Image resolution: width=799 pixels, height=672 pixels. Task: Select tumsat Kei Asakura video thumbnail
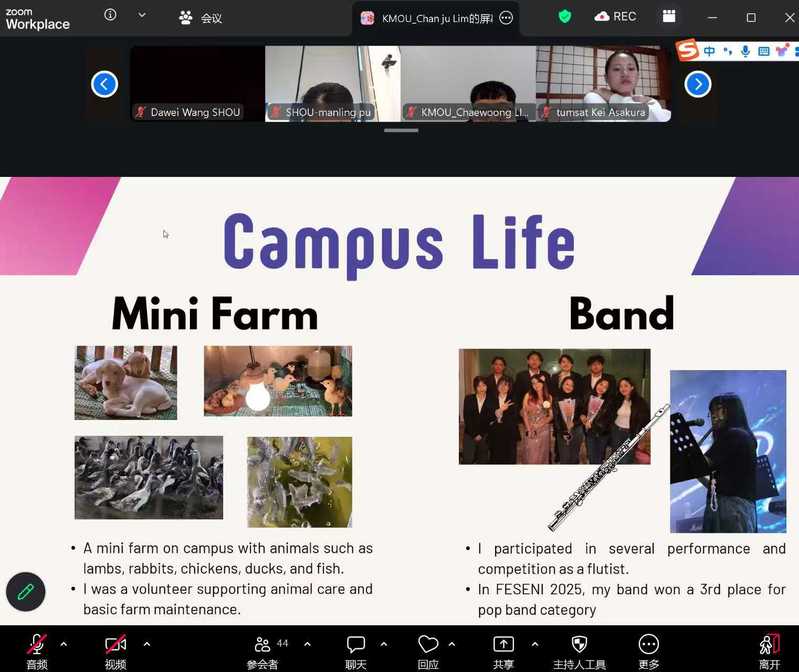pos(603,85)
